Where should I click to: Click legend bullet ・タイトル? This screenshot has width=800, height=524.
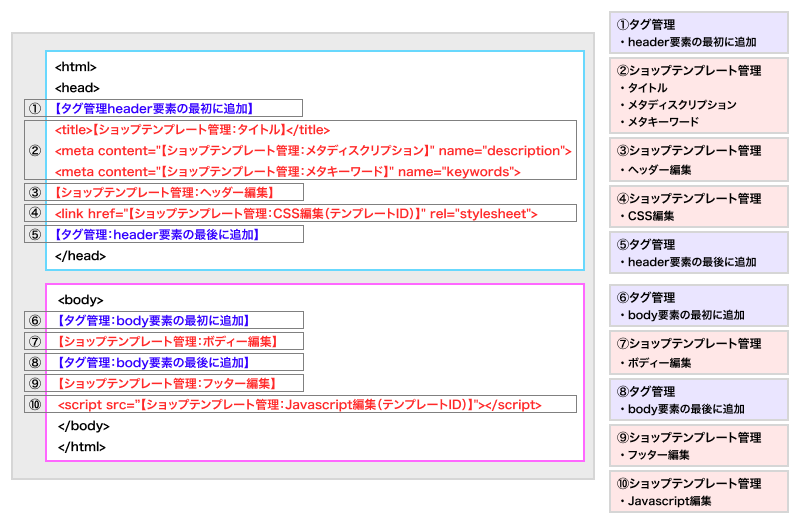point(643,88)
